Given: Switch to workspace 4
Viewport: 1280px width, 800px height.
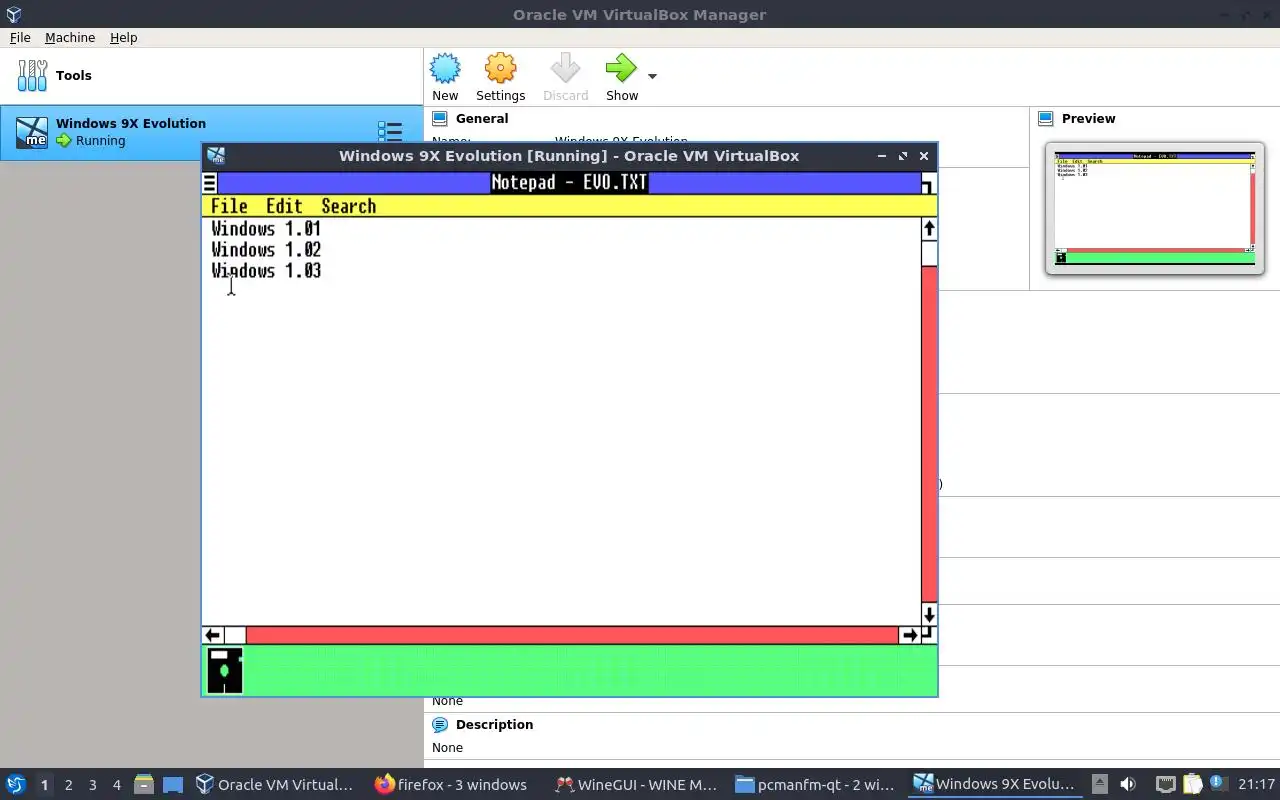Looking at the screenshot, I should tap(116, 785).
